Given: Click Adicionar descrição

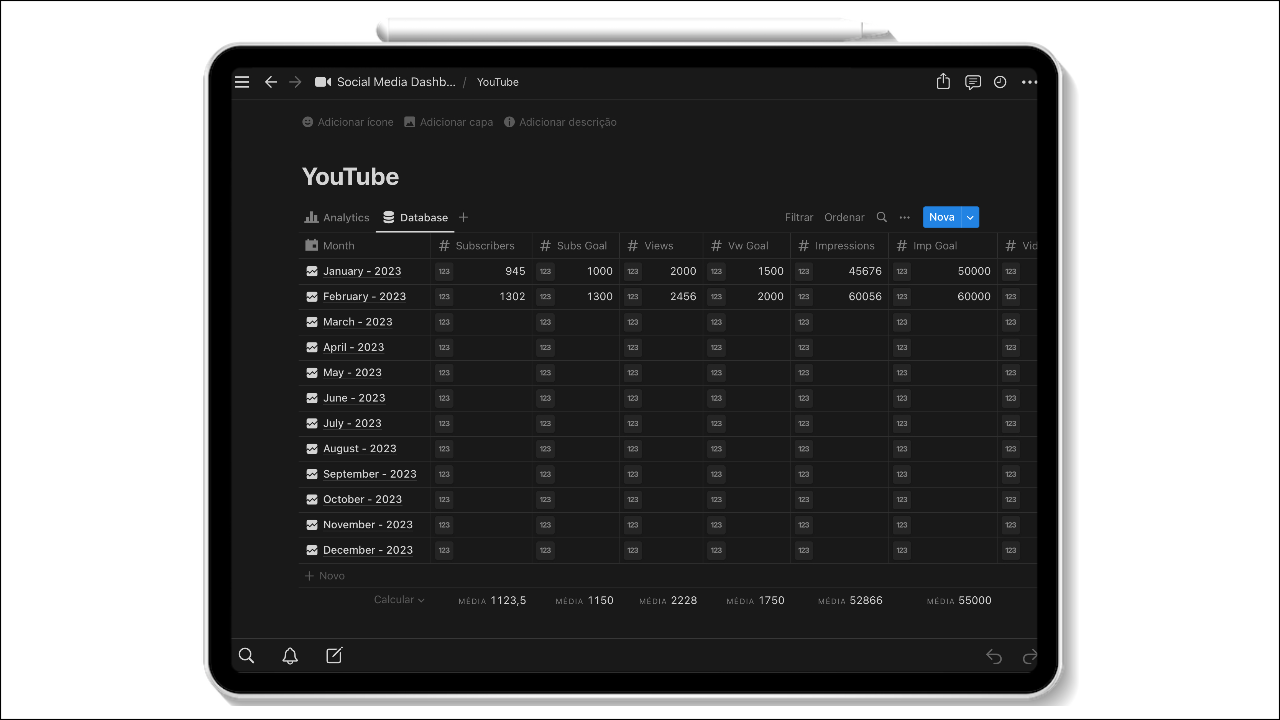Looking at the screenshot, I should [560, 122].
